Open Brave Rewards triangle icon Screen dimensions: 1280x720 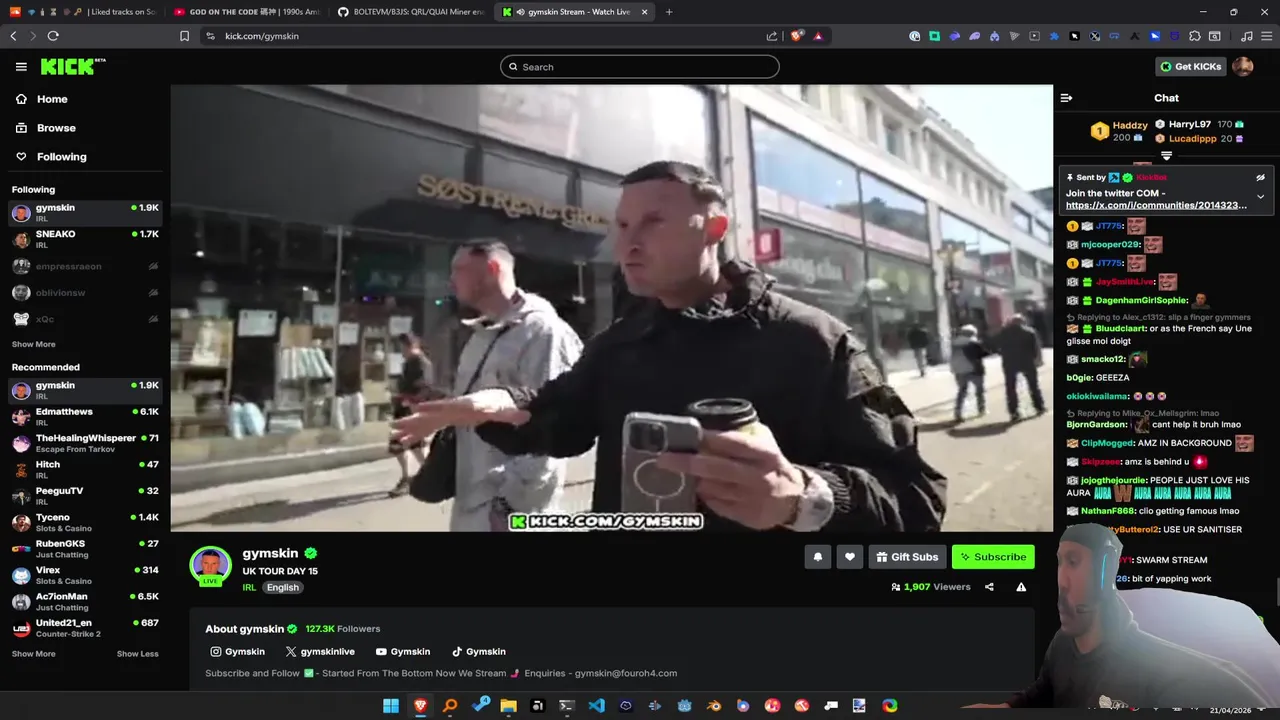coord(818,36)
